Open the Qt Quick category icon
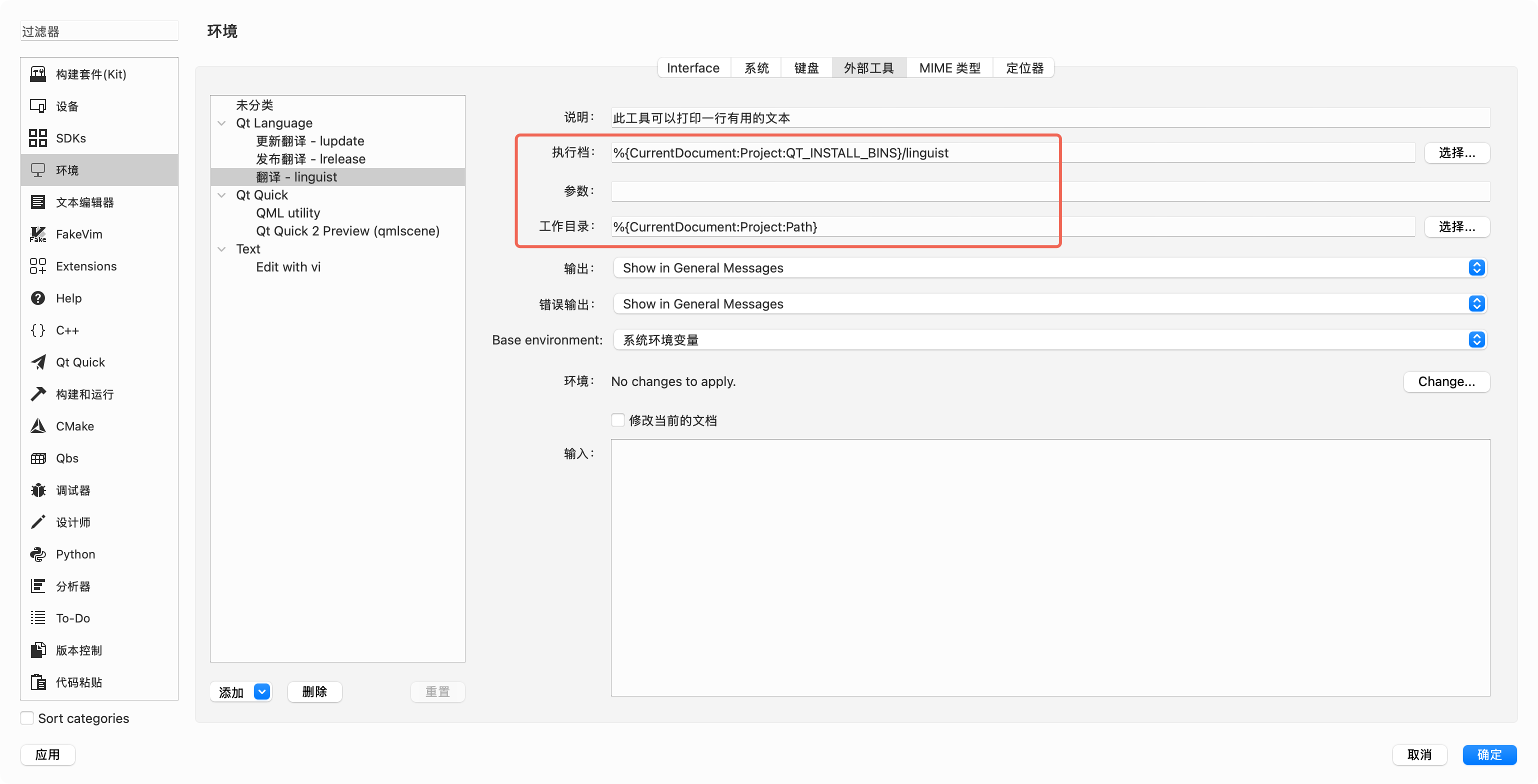 [37, 362]
